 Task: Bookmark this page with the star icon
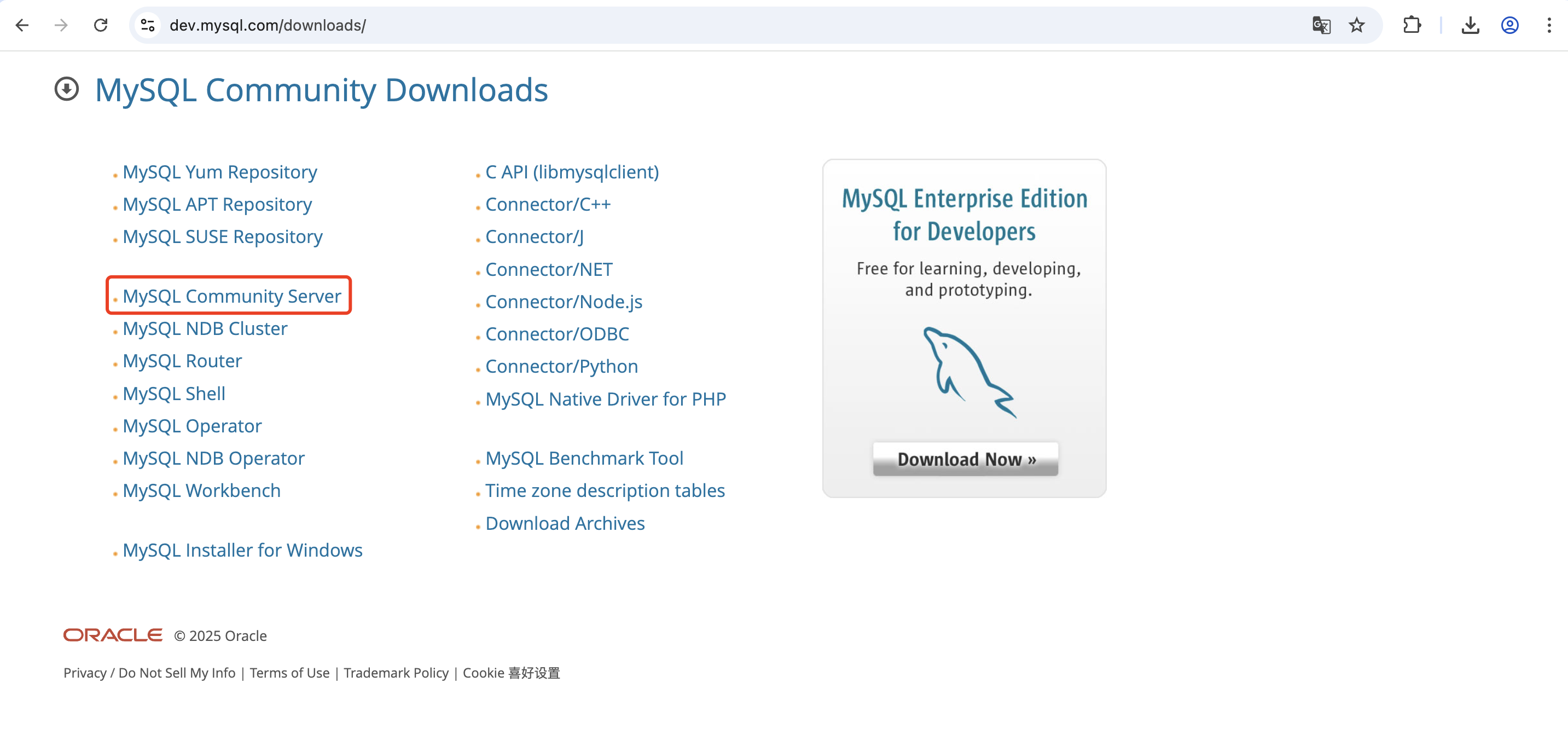point(1356,25)
